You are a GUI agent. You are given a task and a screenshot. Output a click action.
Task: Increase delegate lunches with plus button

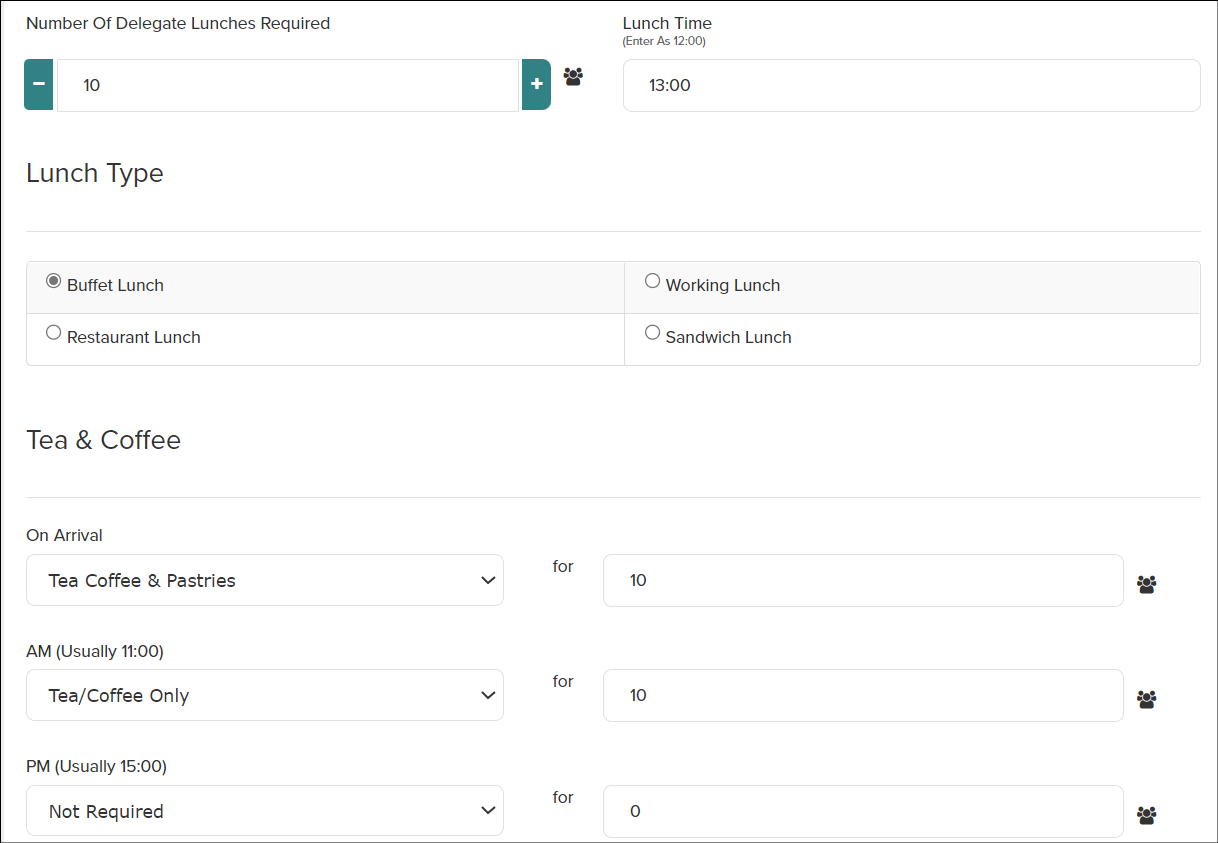(536, 85)
